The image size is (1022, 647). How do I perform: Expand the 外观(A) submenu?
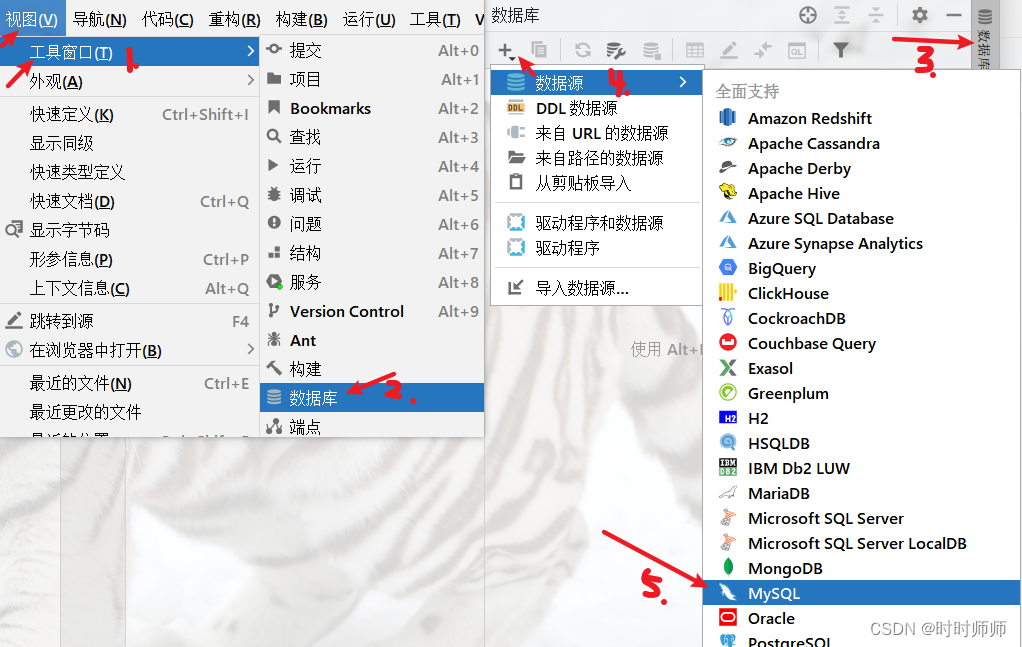pos(130,81)
